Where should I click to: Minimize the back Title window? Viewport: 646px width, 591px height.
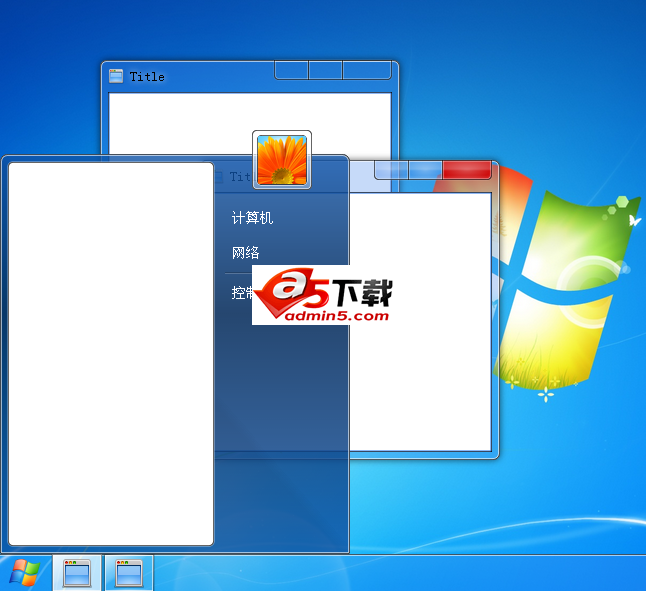point(291,70)
